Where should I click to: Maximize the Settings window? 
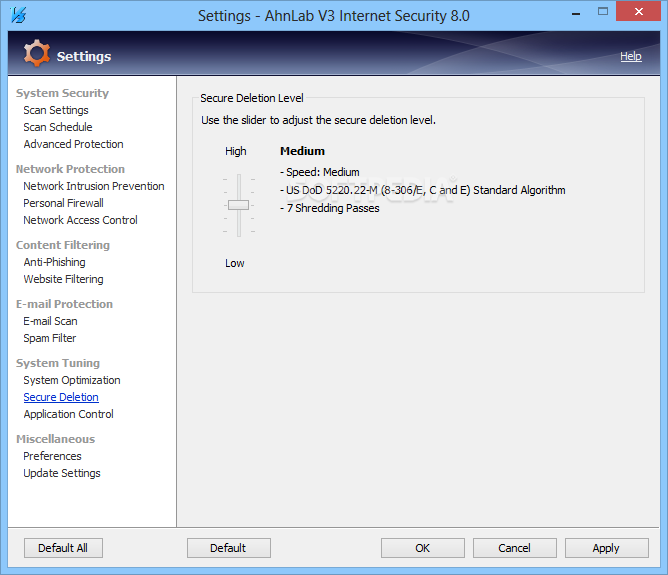tap(603, 12)
